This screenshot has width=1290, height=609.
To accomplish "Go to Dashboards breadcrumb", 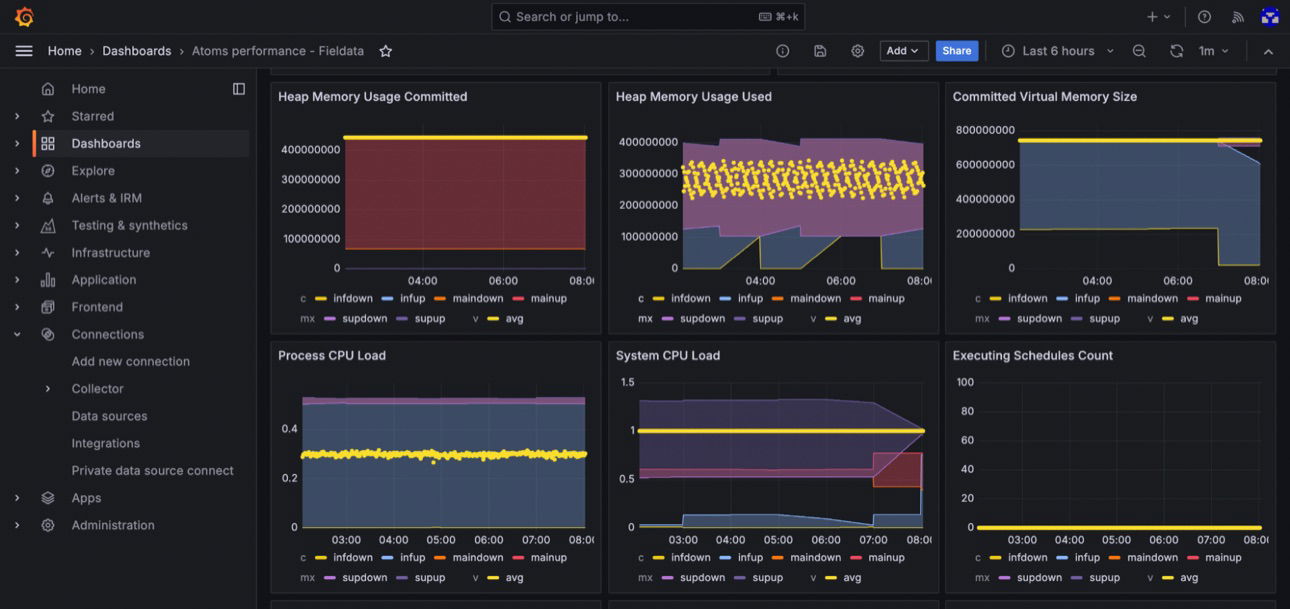I will [137, 51].
